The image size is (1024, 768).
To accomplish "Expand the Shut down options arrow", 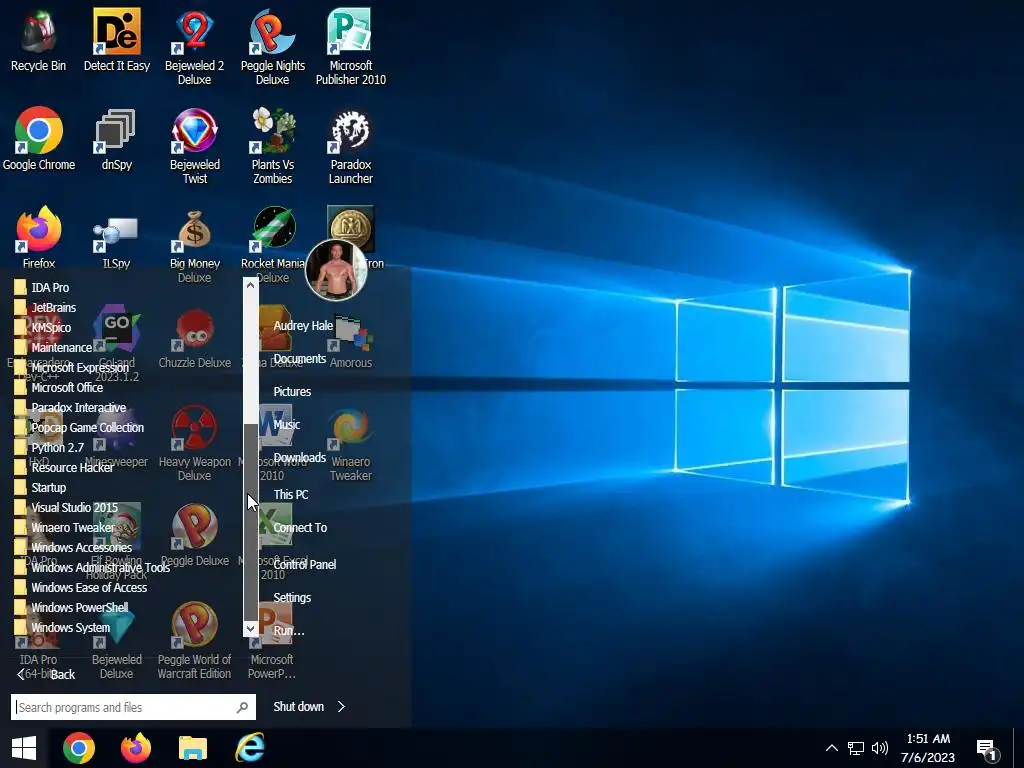I will (341, 707).
